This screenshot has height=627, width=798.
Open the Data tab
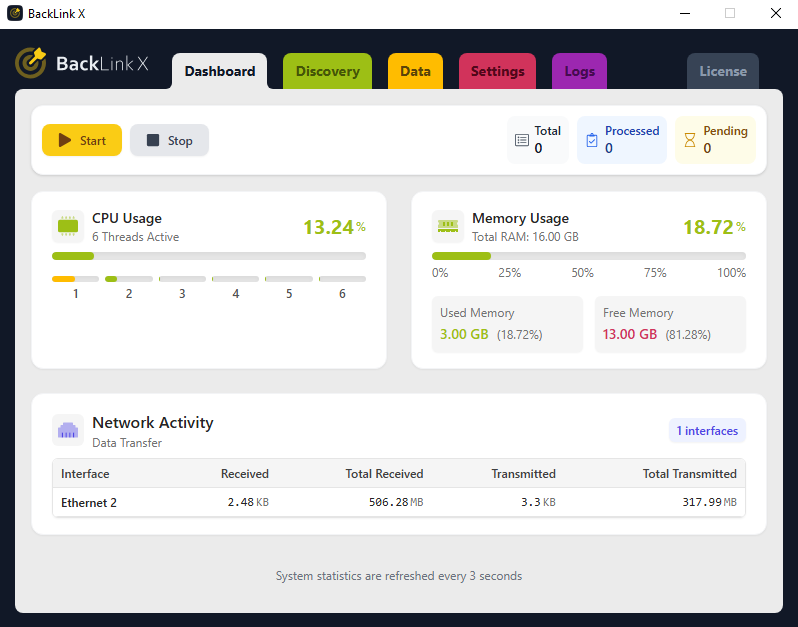[415, 71]
